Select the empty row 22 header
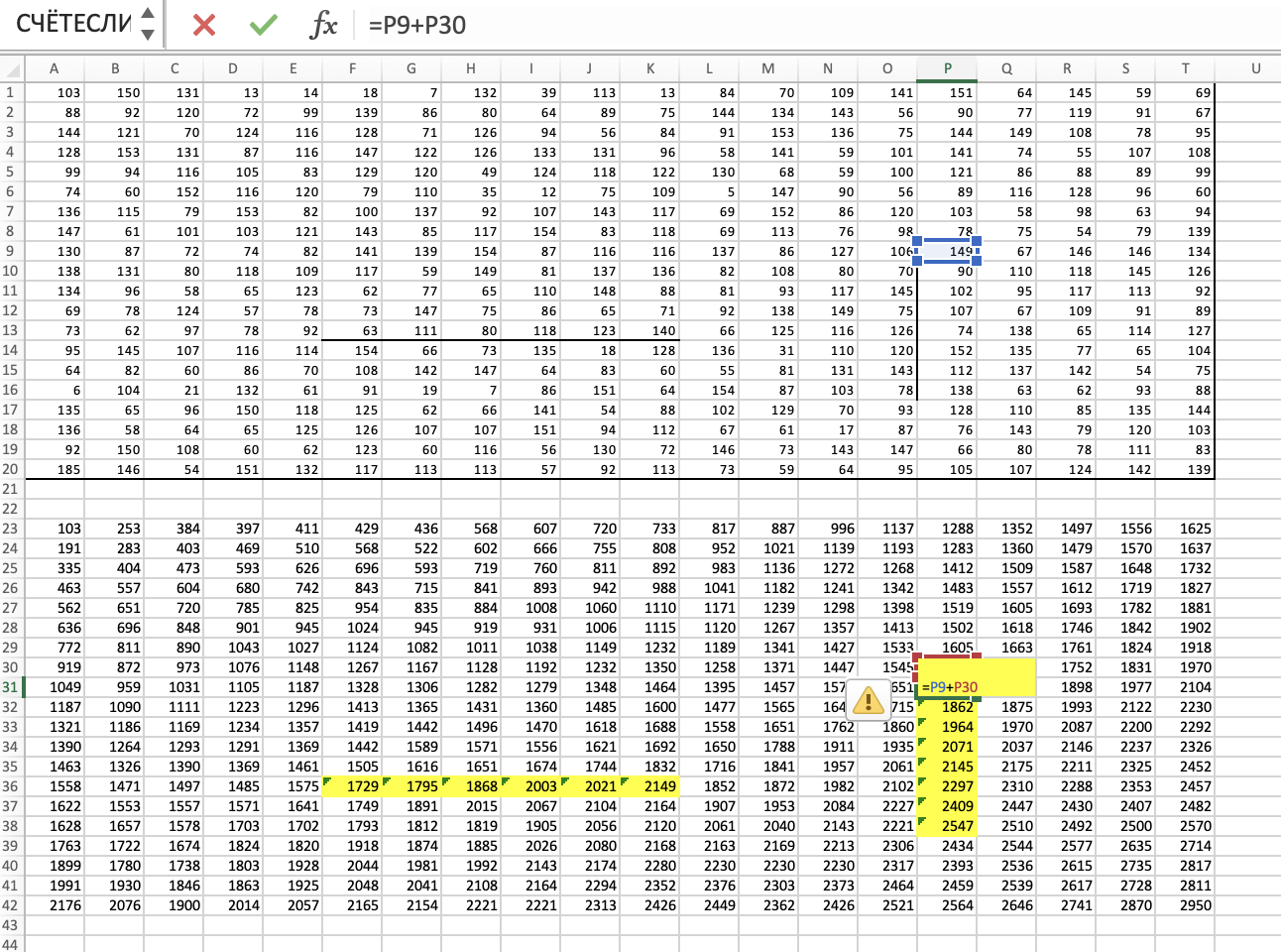 [x=11, y=509]
